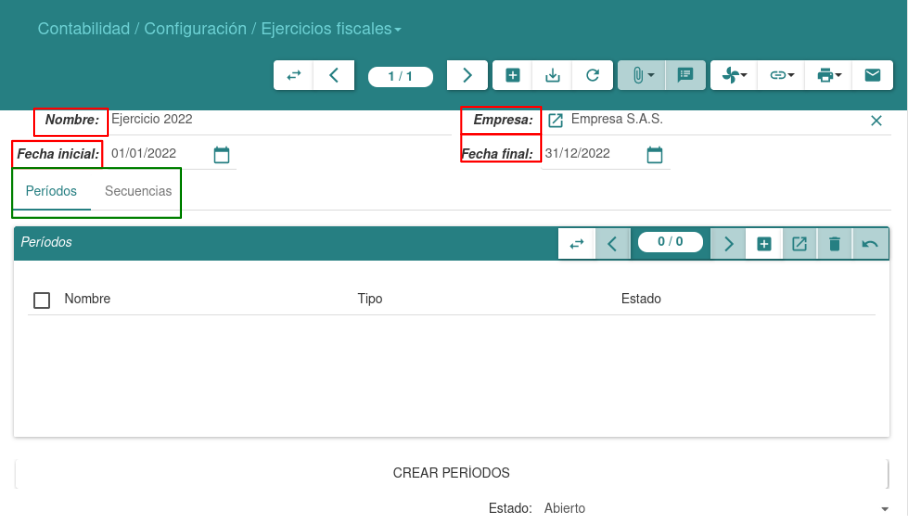The height and width of the screenshot is (524, 908).
Task: Click the CREAR PERÍODOS button
Action: tap(451, 473)
